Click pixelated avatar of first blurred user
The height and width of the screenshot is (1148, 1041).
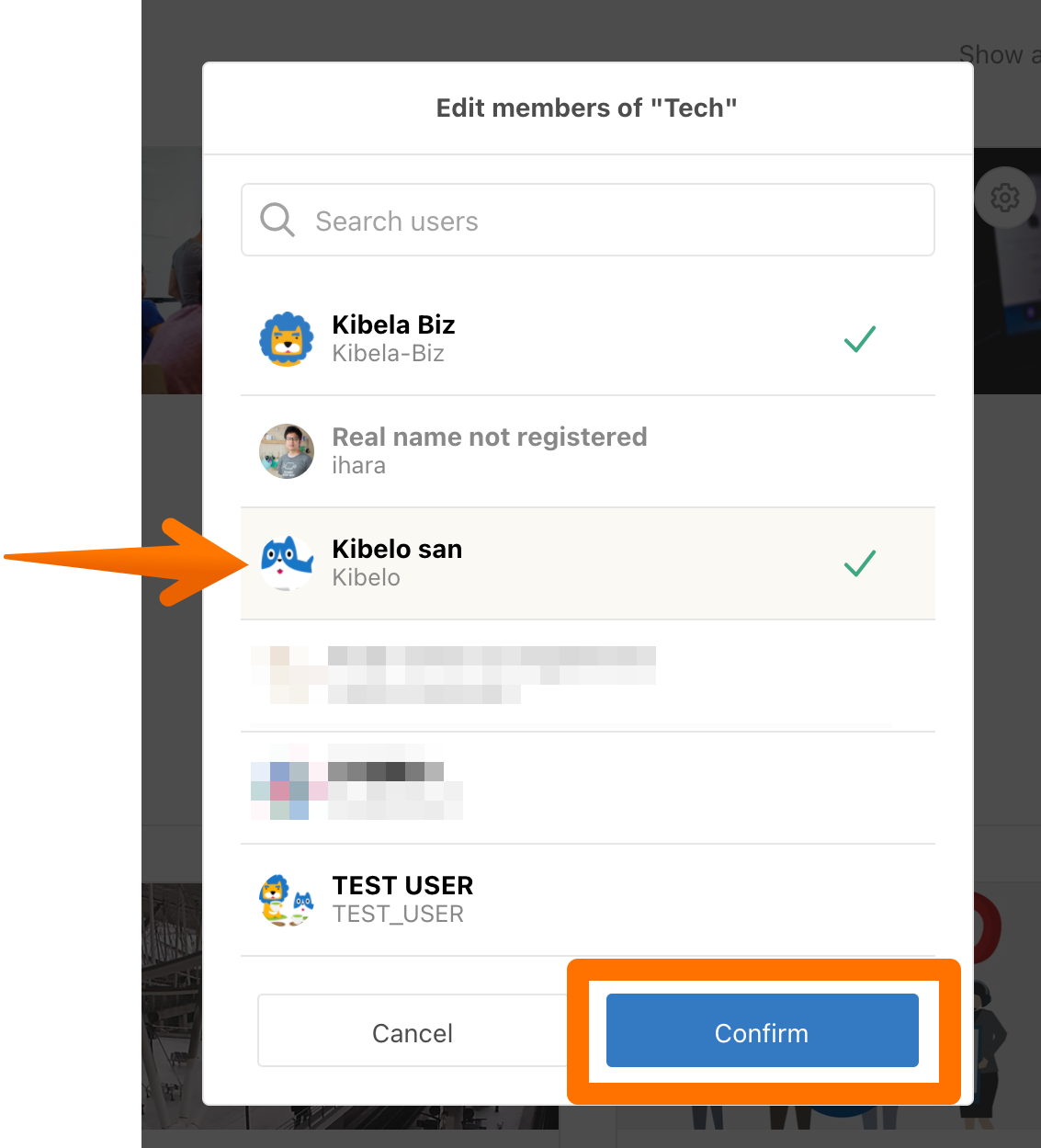pos(279,675)
